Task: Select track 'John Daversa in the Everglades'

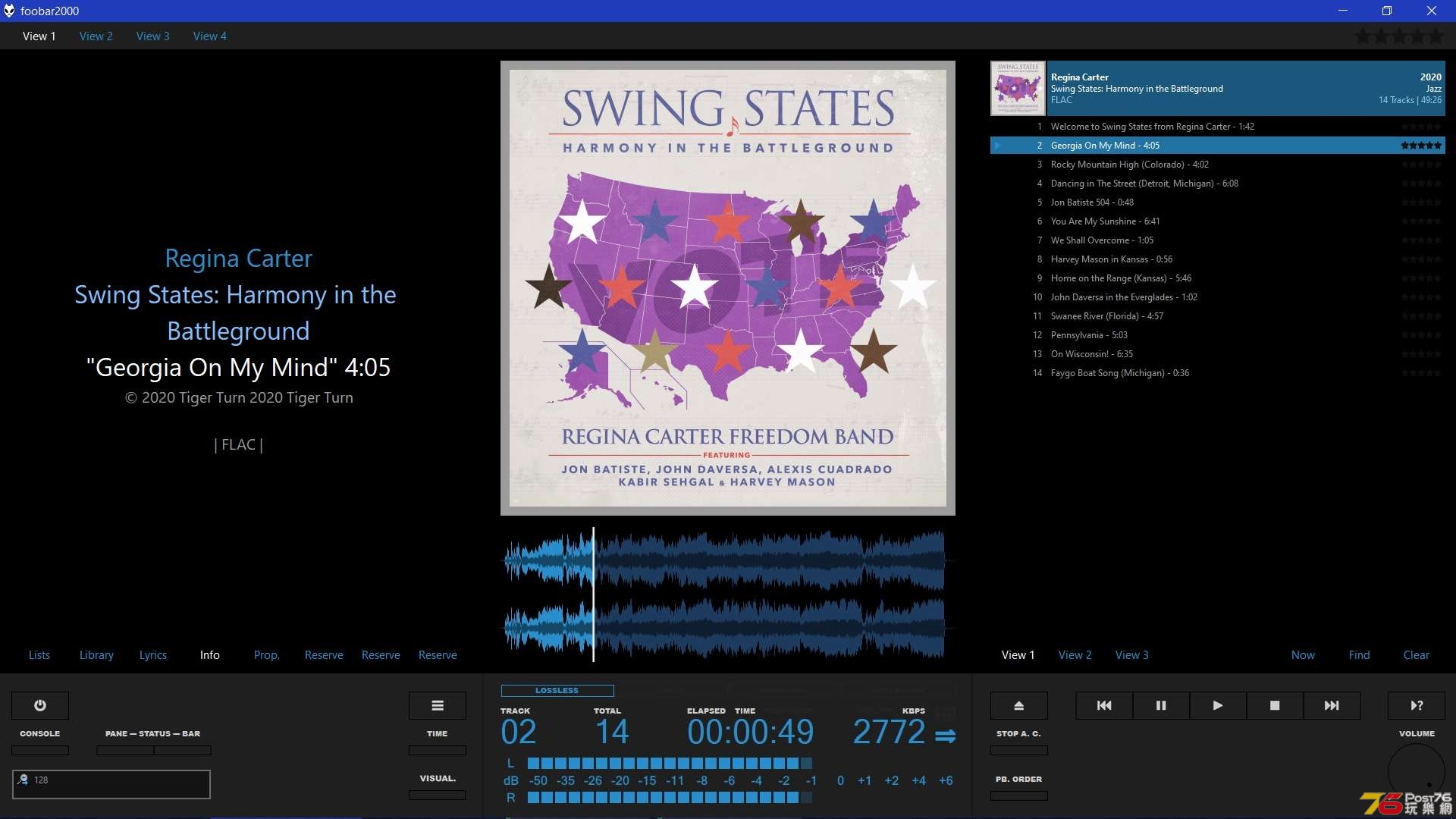Action: (1218, 297)
